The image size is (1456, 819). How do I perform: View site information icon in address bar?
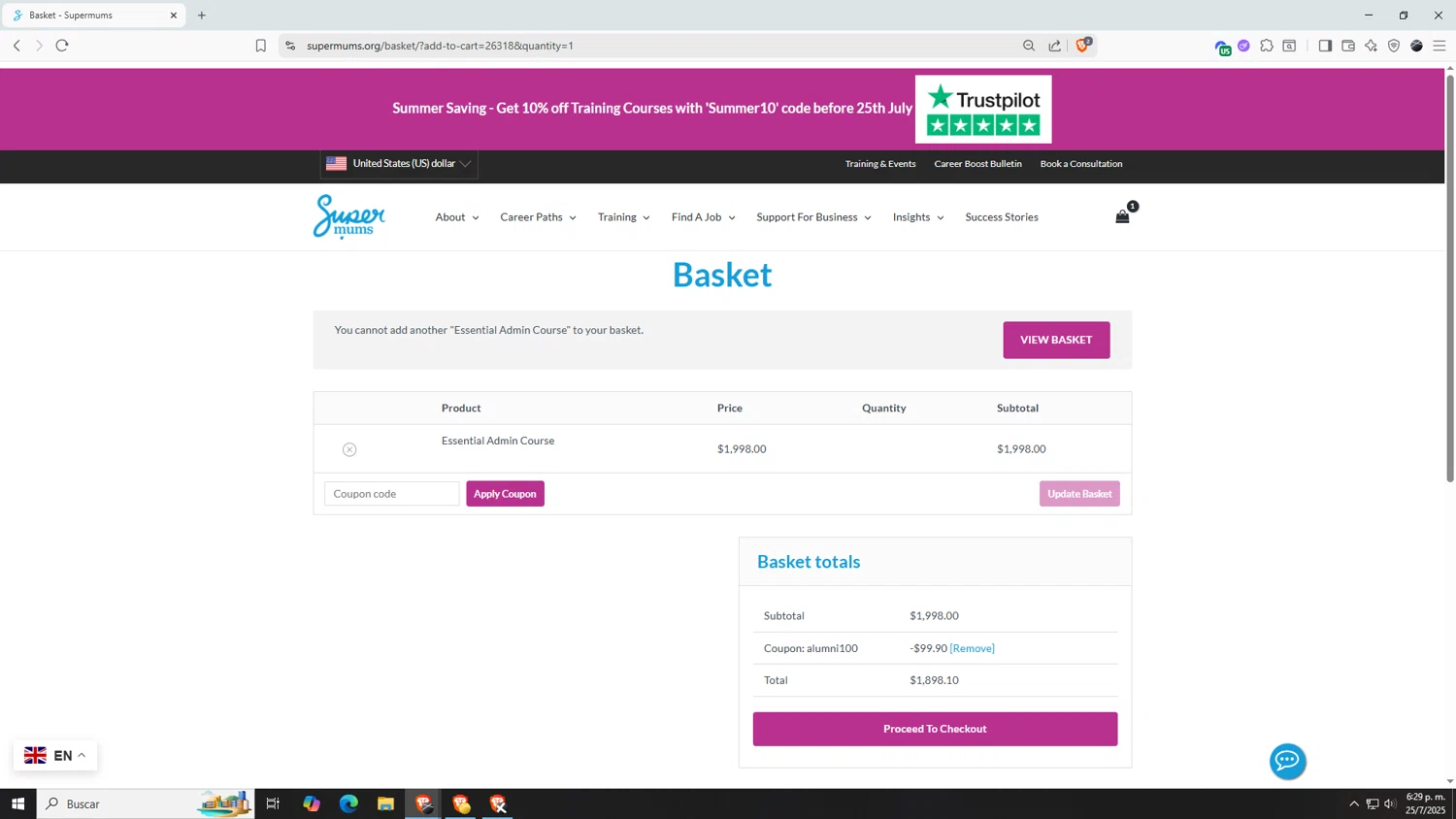290,46
